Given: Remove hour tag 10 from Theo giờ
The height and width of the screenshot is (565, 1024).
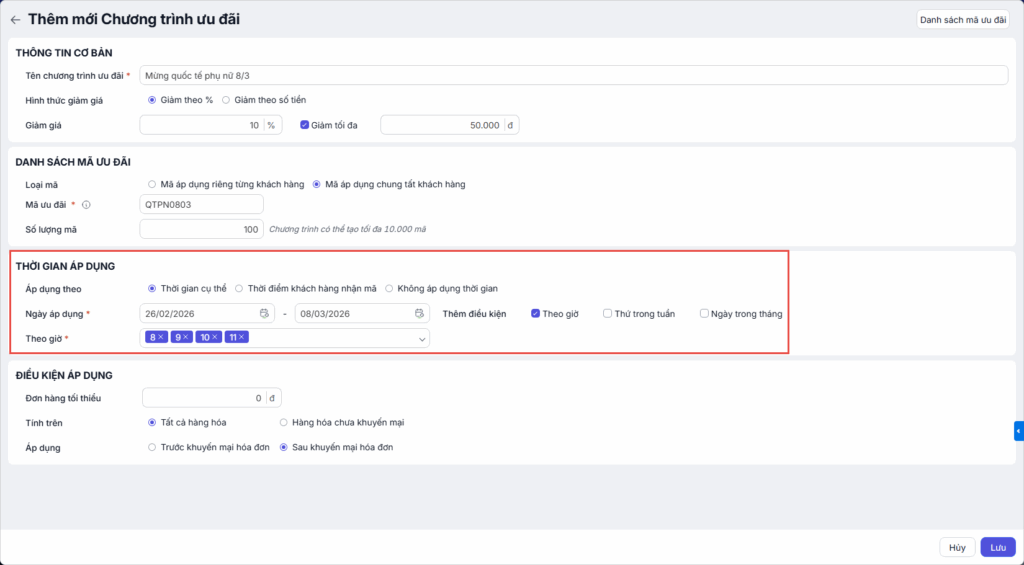Looking at the screenshot, I should [x=214, y=338].
